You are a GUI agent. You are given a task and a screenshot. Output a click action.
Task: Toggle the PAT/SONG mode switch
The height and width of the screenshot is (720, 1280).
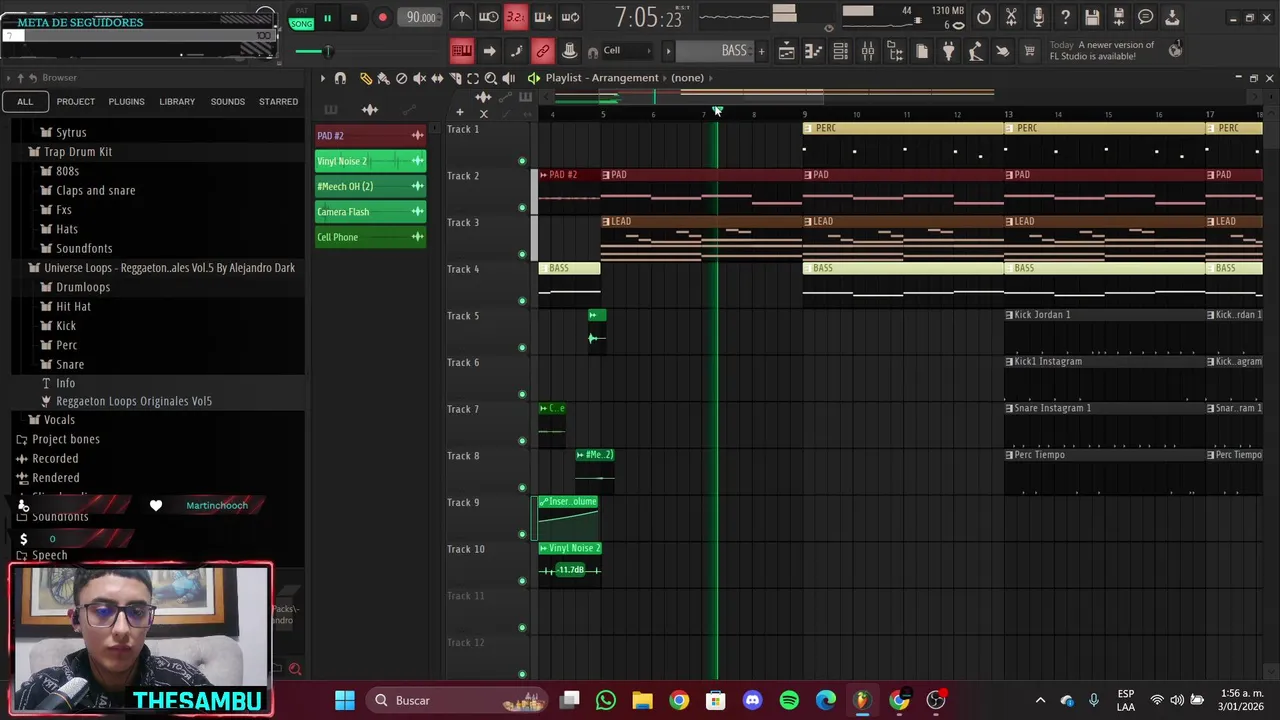pos(301,19)
